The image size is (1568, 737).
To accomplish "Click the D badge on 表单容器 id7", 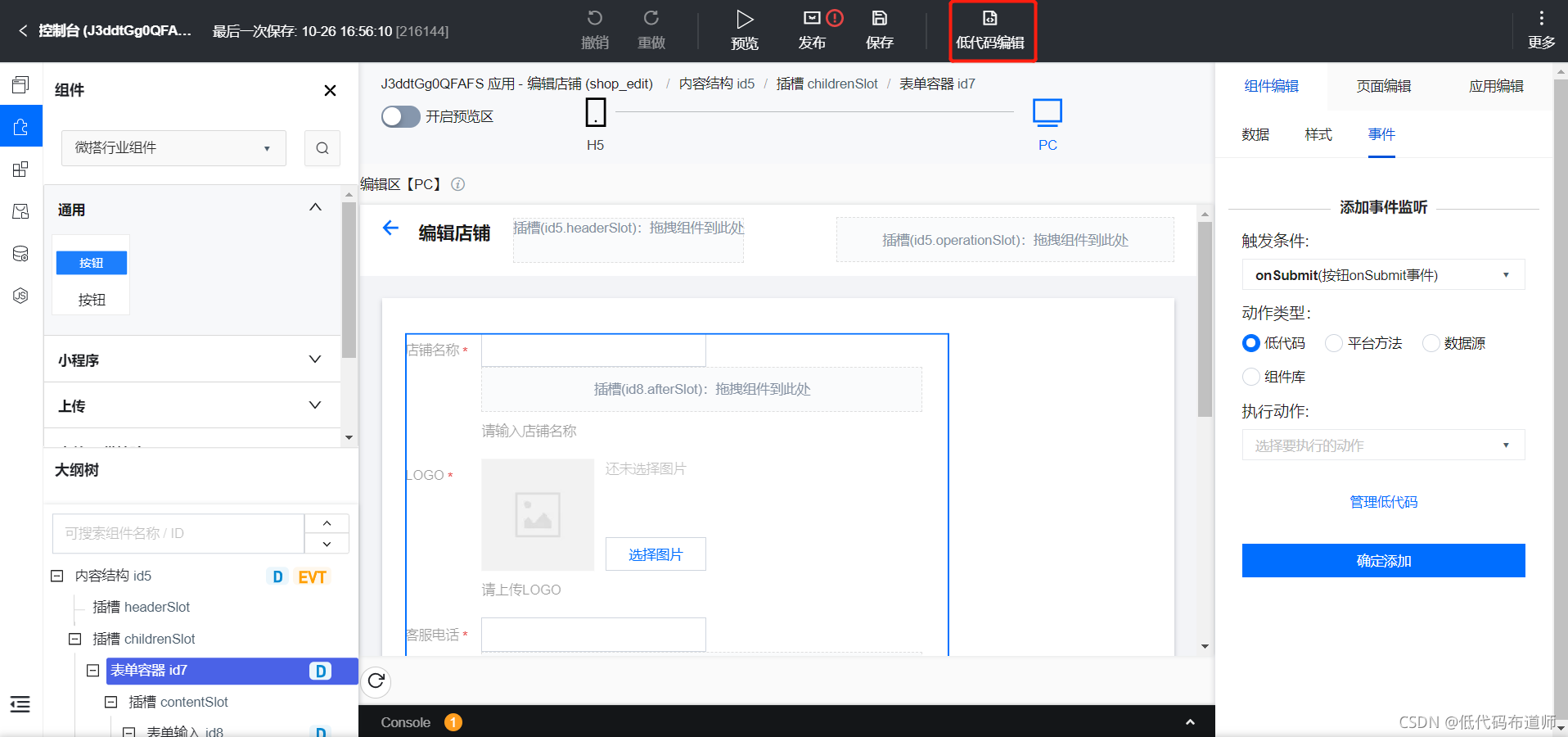I will pyautogui.click(x=320, y=671).
